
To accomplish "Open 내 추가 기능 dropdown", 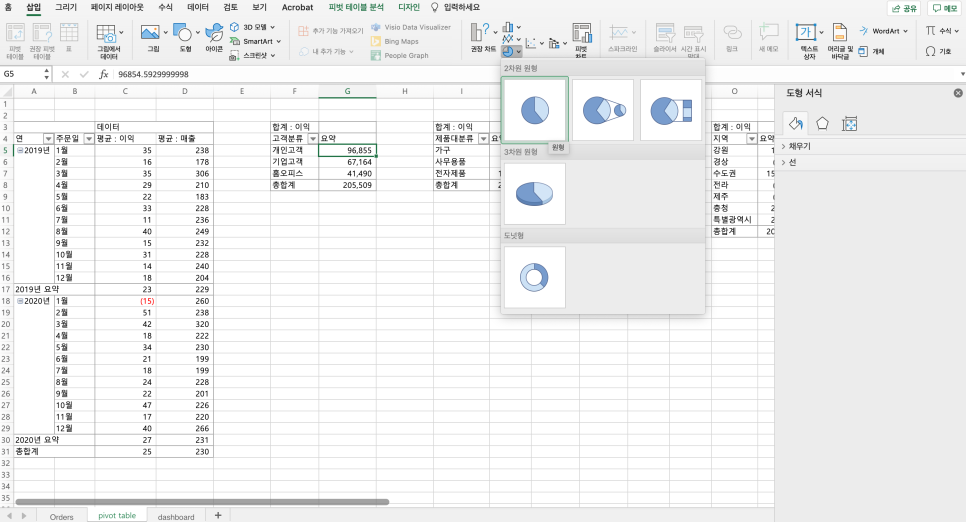I will click(327, 51).
